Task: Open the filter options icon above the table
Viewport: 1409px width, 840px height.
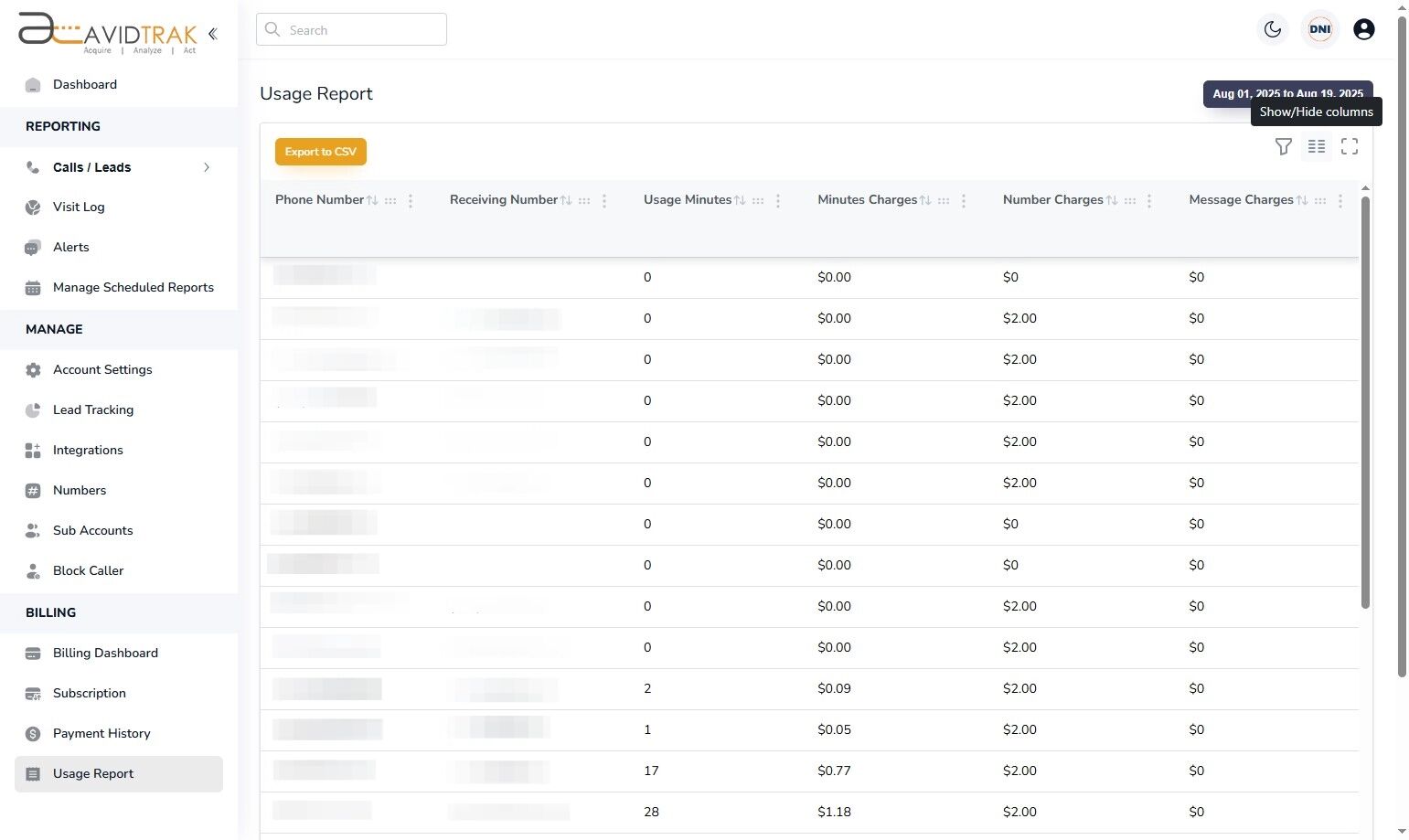Action: (1283, 146)
